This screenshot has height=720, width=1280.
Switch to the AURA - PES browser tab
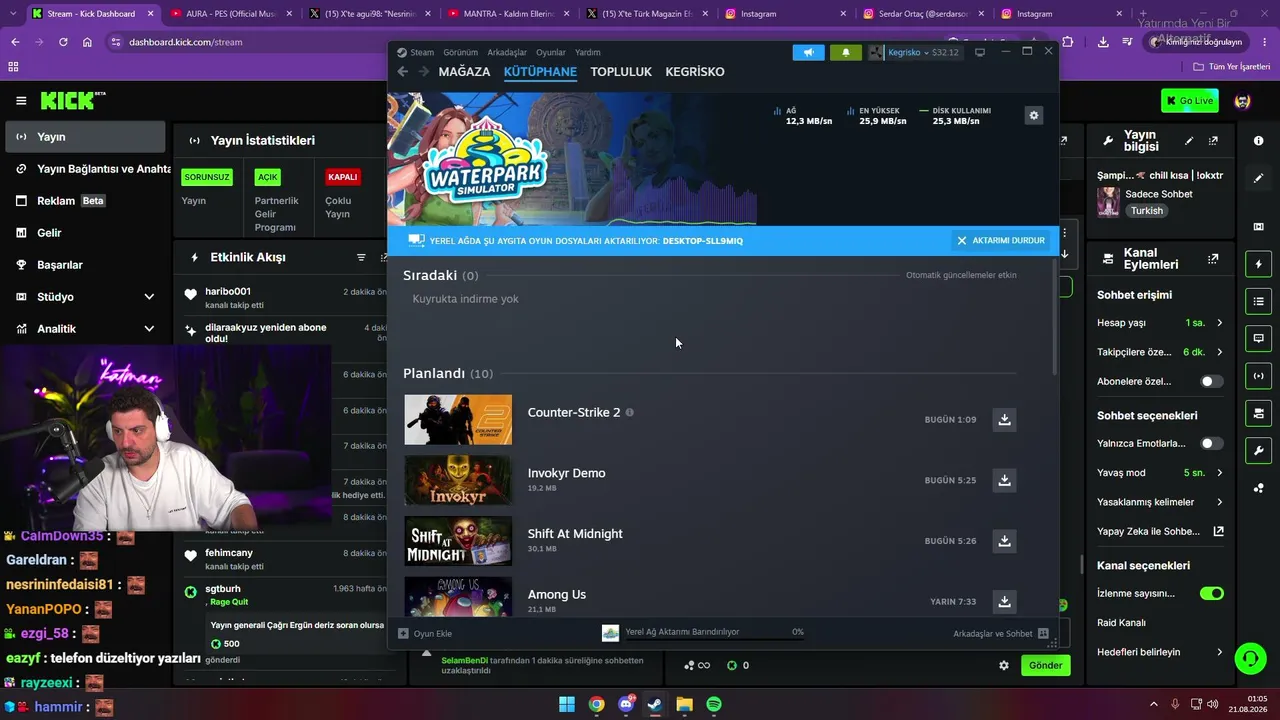click(x=229, y=14)
